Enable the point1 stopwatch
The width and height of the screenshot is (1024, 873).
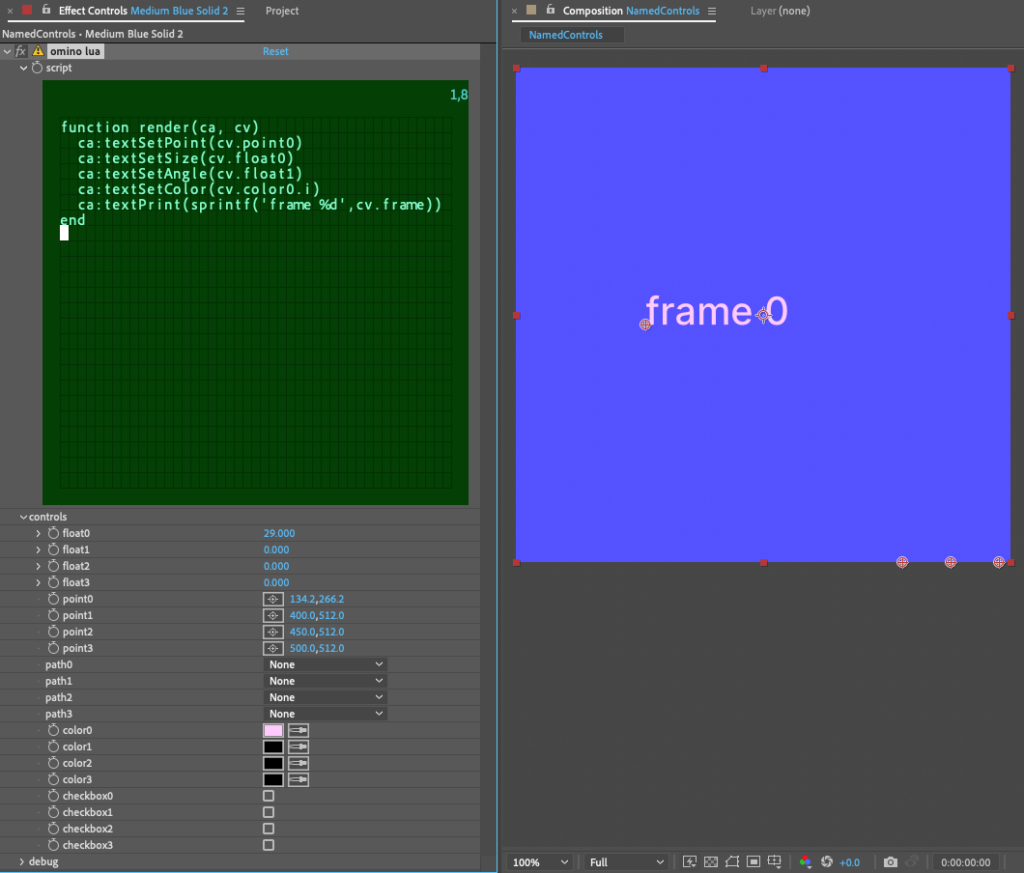point(54,614)
